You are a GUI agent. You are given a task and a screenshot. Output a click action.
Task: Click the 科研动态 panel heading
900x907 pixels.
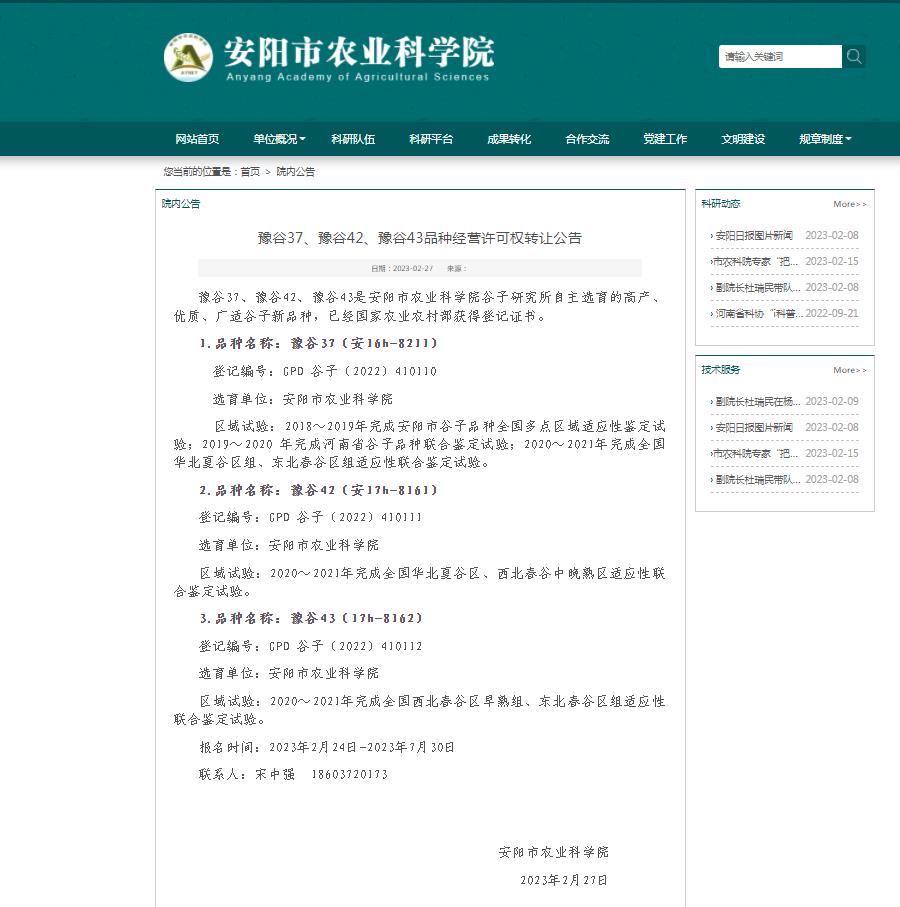(x=721, y=204)
